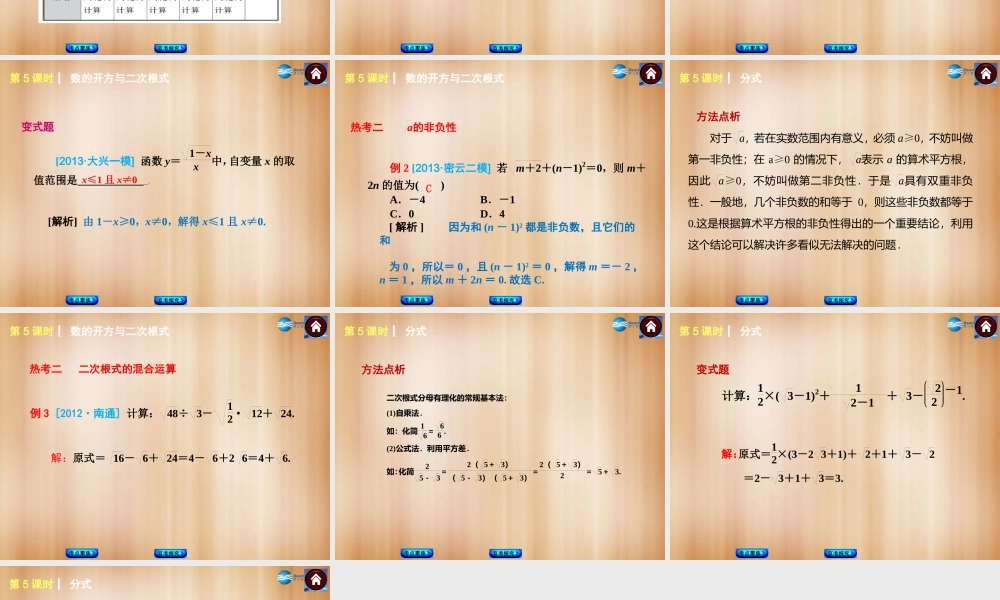Screen dimensions: 1000x600
Task: Click the left blue button on the top right slide
Action: coord(752,48)
